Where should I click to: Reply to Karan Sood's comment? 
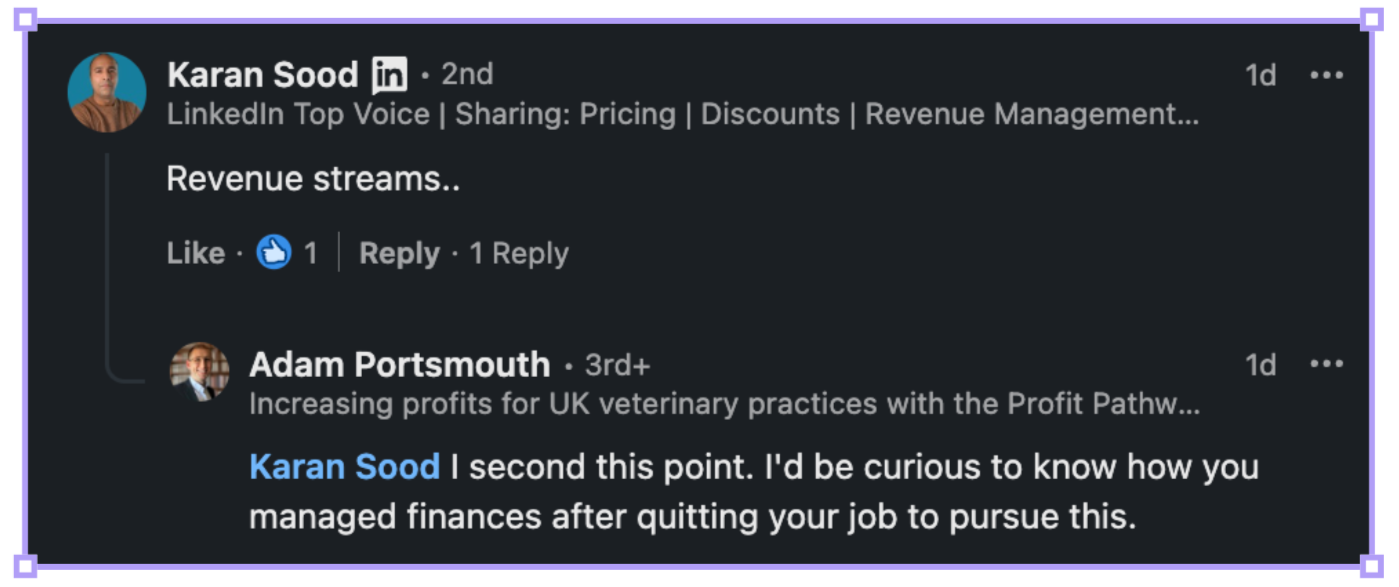coord(399,253)
